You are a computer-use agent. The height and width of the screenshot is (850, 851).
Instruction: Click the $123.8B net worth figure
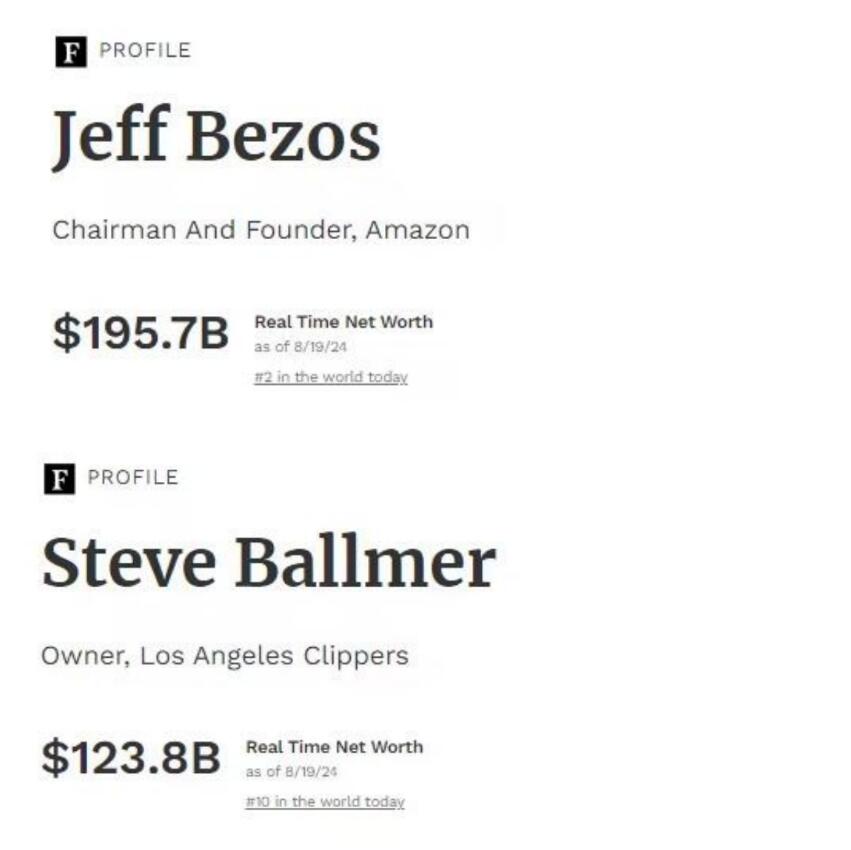131,757
